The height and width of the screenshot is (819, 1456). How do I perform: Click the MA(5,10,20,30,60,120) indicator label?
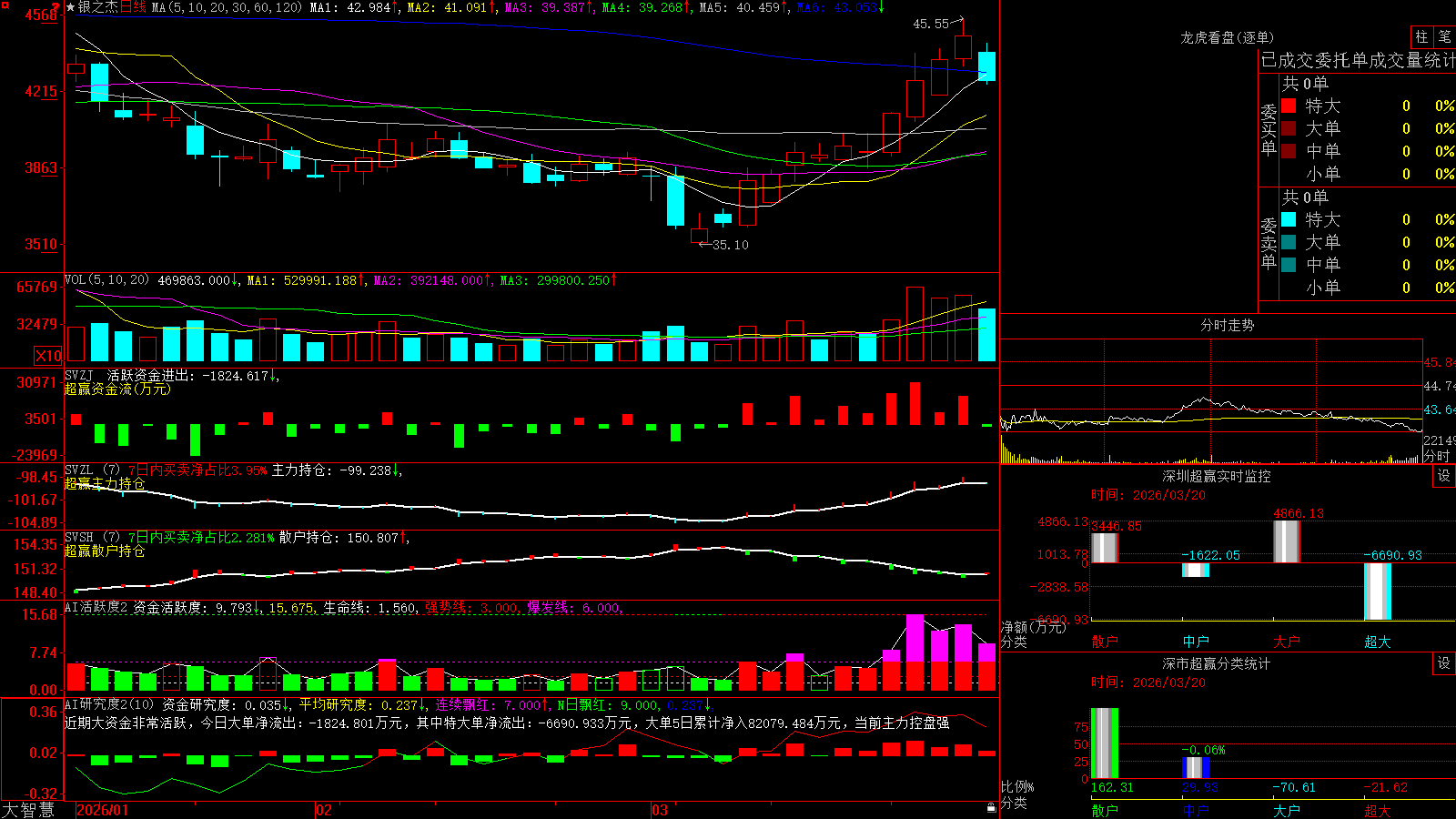[227, 7]
